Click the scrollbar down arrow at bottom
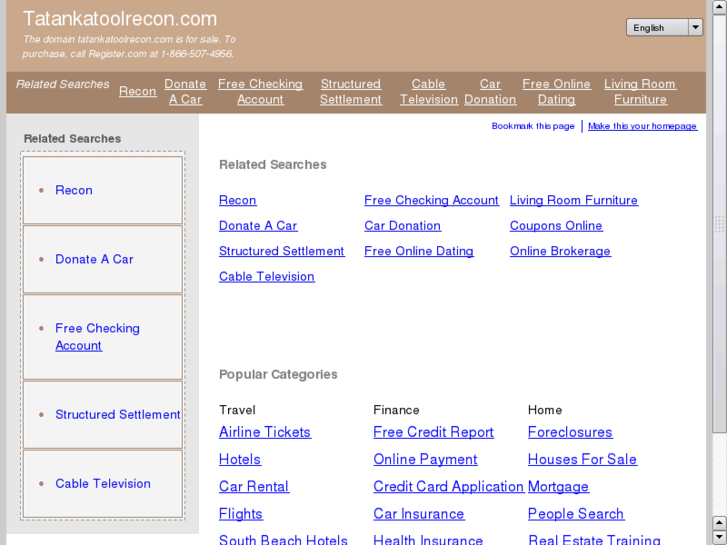The width and height of the screenshot is (727, 545). 719,537
